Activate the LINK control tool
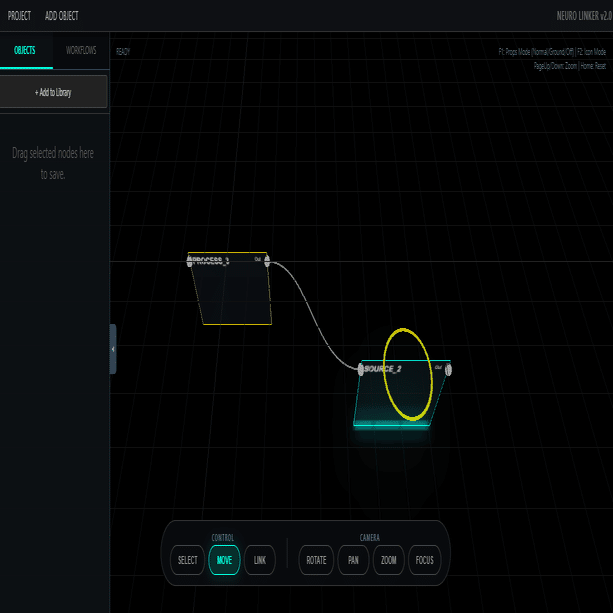The height and width of the screenshot is (613, 613). pos(260,560)
